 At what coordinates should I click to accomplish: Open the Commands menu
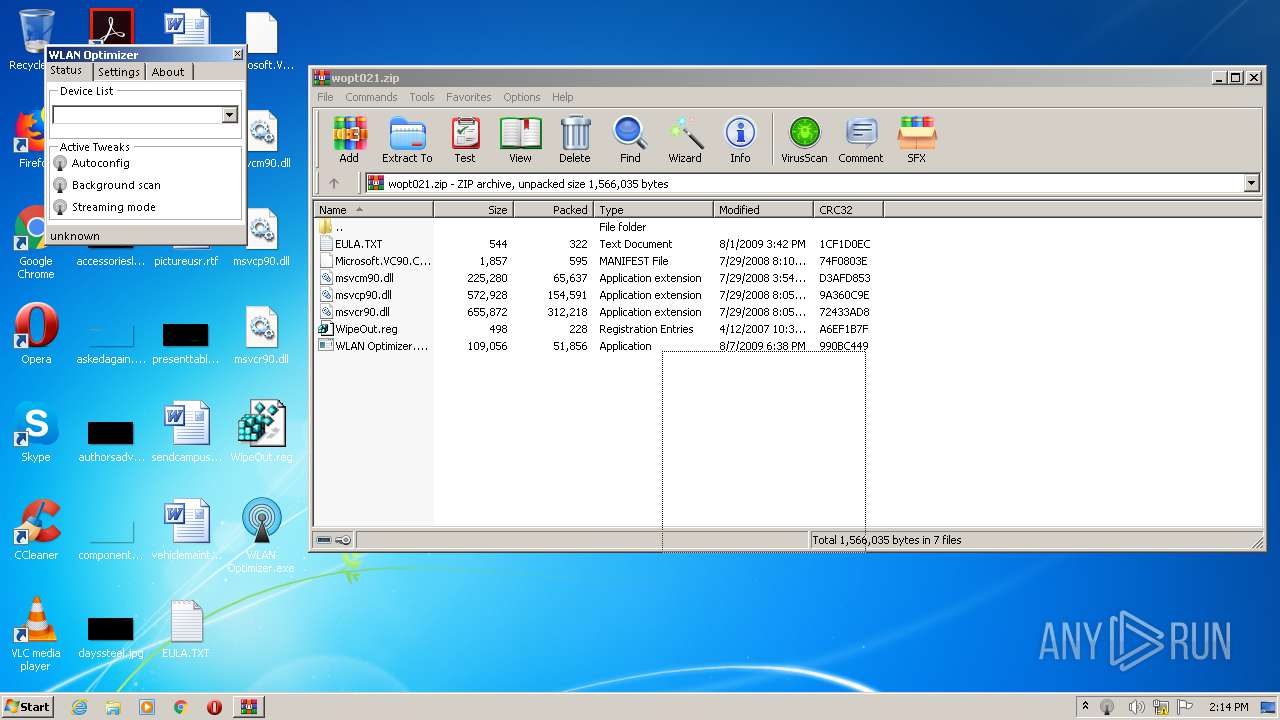371,97
